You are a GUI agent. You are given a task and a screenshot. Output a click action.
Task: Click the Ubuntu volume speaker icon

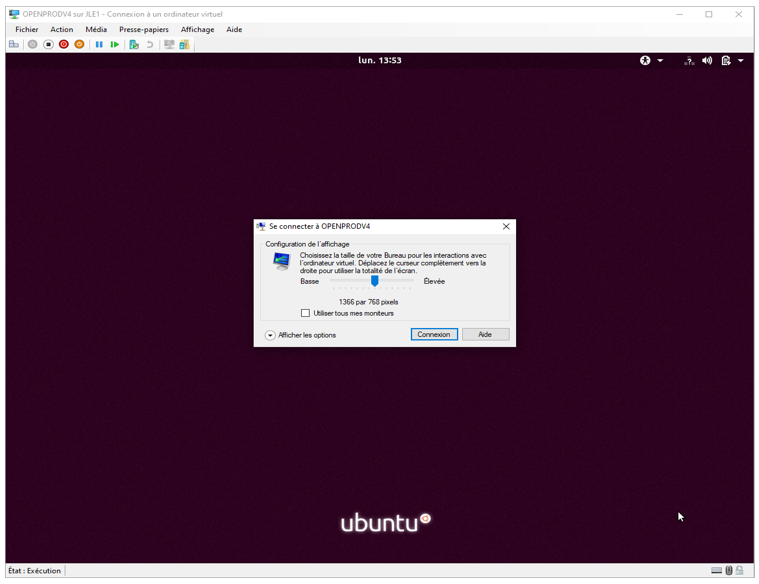pos(707,61)
